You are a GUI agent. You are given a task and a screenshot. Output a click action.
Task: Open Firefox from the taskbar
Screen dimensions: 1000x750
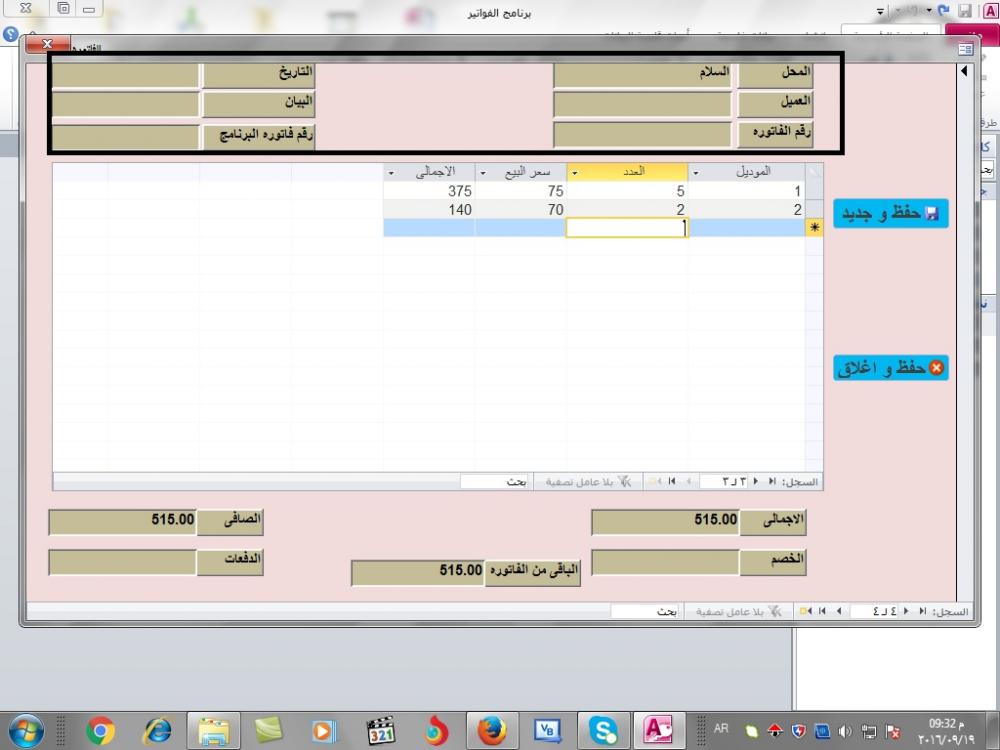[x=491, y=731]
